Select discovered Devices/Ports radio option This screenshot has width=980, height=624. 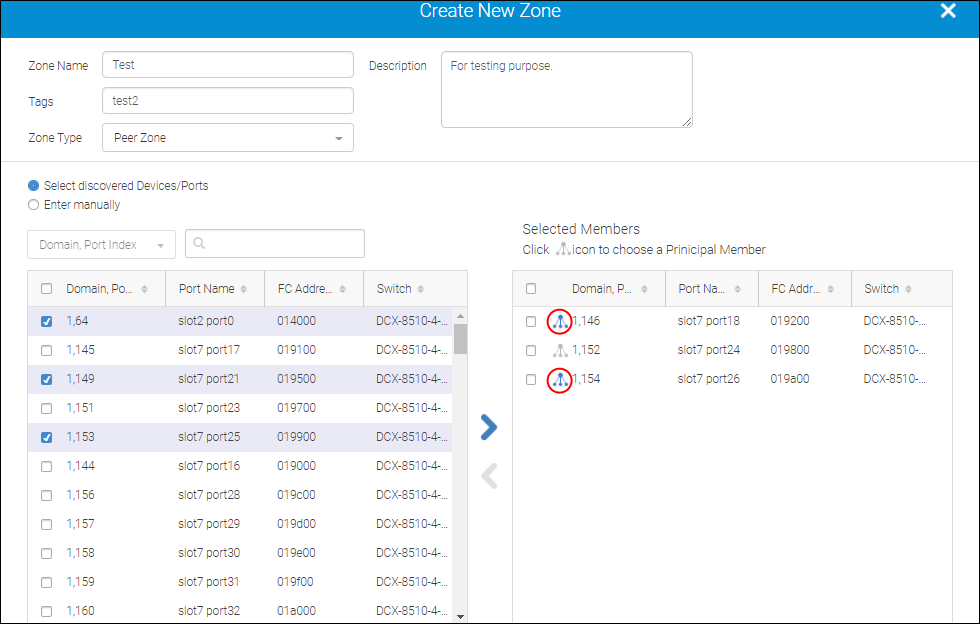[x=33, y=185]
